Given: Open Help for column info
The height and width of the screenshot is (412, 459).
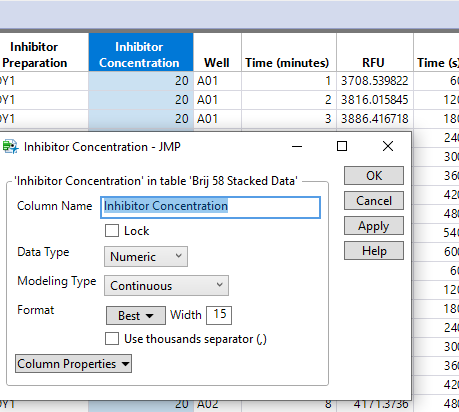Looking at the screenshot, I should [374, 251].
